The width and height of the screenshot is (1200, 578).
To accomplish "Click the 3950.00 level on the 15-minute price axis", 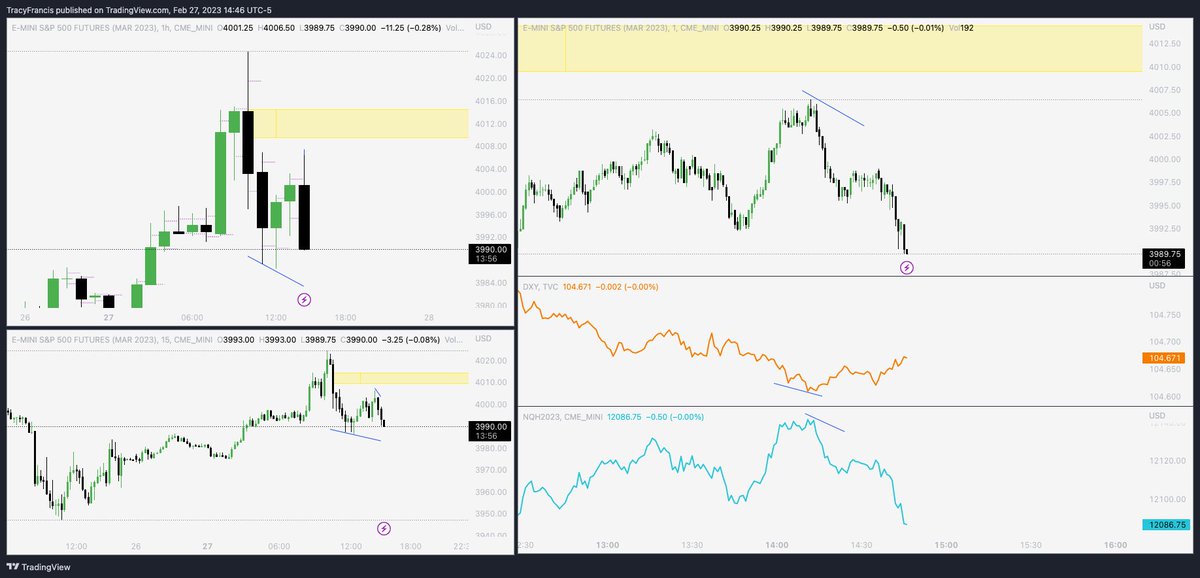I will 490,514.
